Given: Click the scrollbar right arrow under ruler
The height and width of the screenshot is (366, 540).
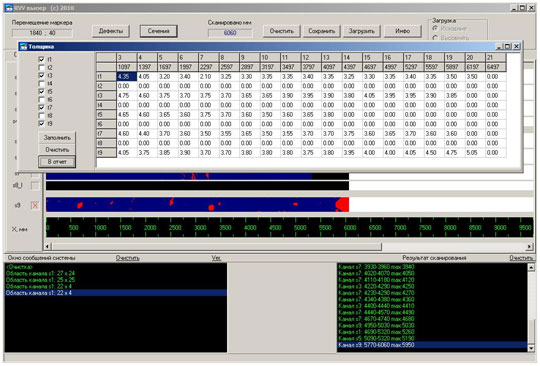Looking at the screenshot, I should click(530, 247).
